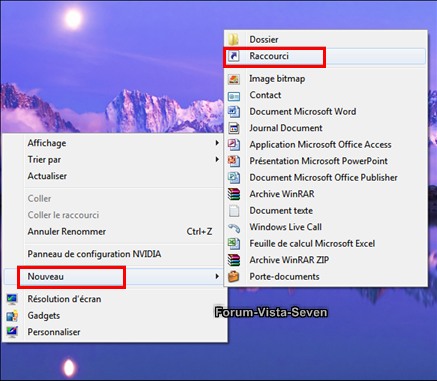Click the Image bitmap icon
The width and height of the screenshot is (437, 381).
[x=234, y=79]
